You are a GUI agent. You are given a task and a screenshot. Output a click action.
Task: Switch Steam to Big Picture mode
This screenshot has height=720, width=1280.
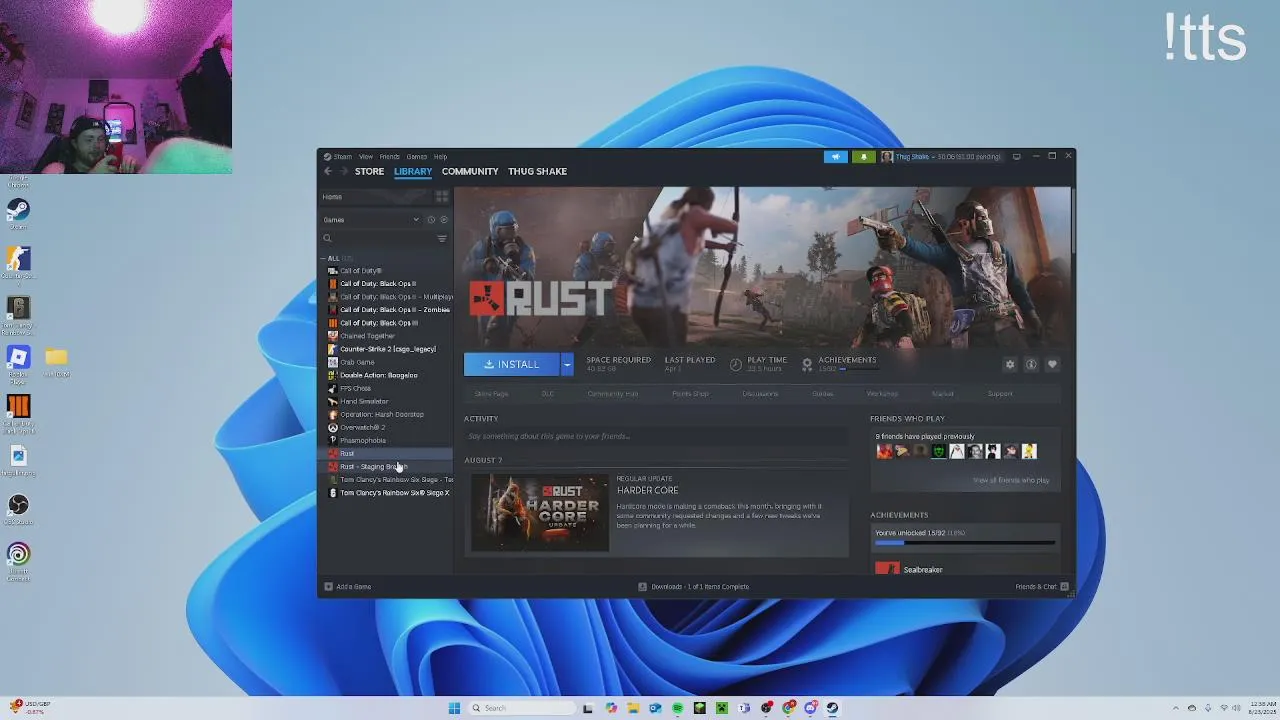[x=1017, y=156]
